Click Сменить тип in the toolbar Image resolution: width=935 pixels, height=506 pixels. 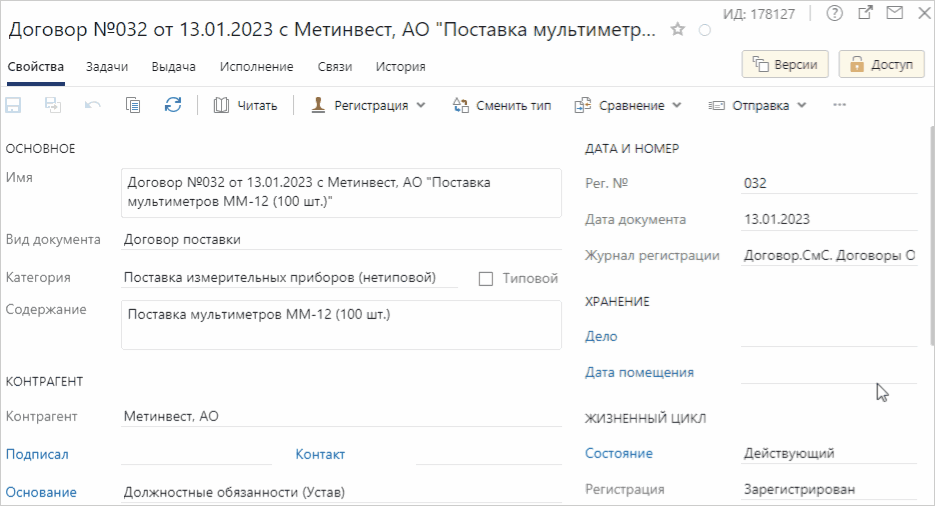(502, 105)
